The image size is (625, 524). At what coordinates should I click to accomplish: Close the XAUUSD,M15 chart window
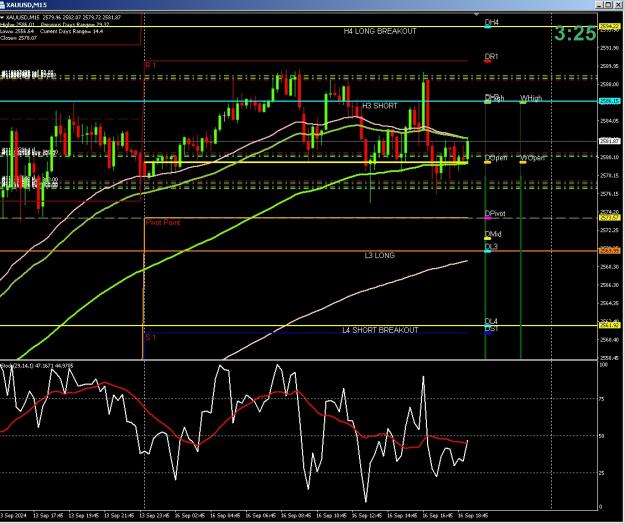(x=617, y=4)
